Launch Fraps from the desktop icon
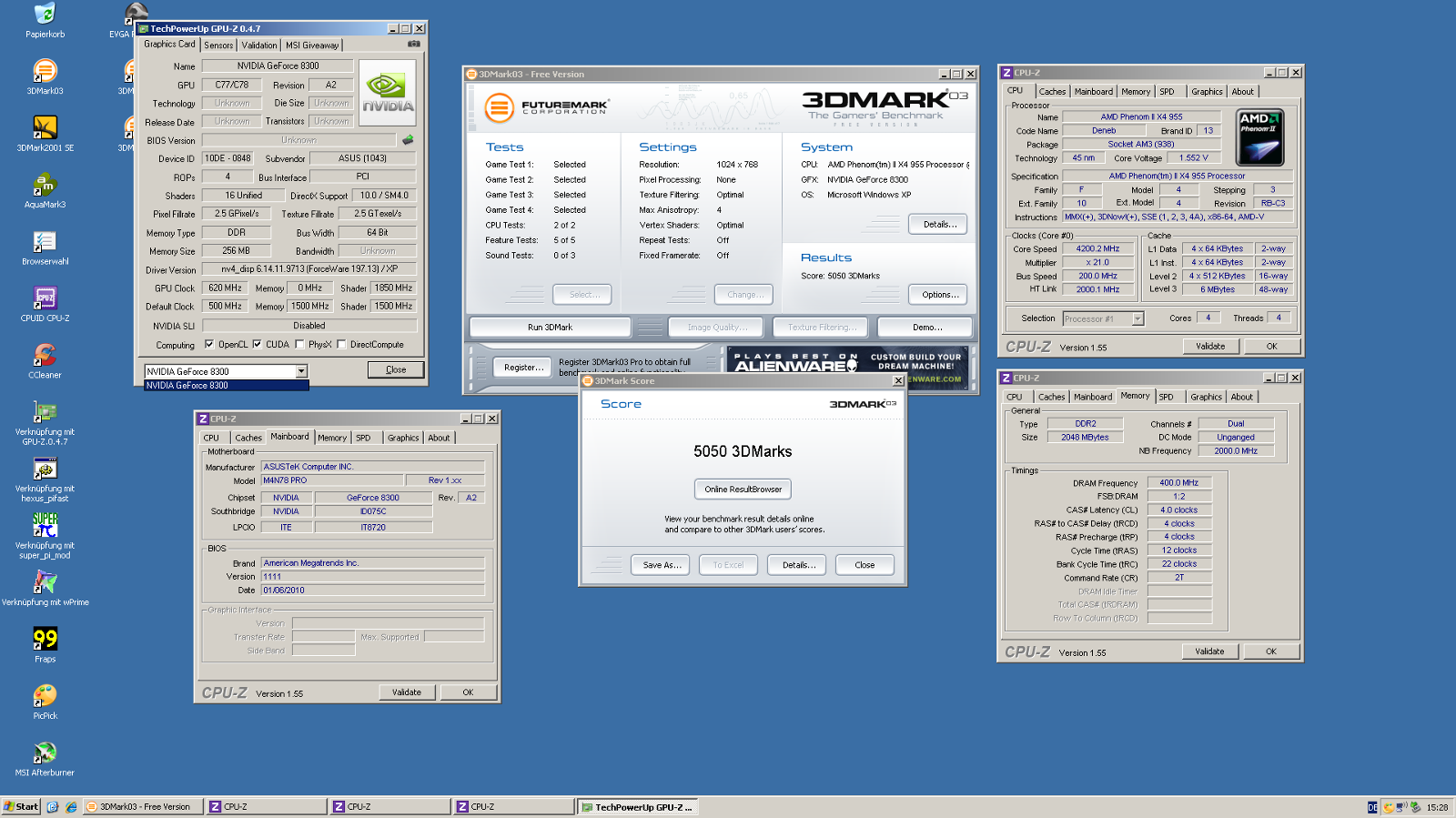Viewport: 1456px width, 818px height. click(x=45, y=639)
